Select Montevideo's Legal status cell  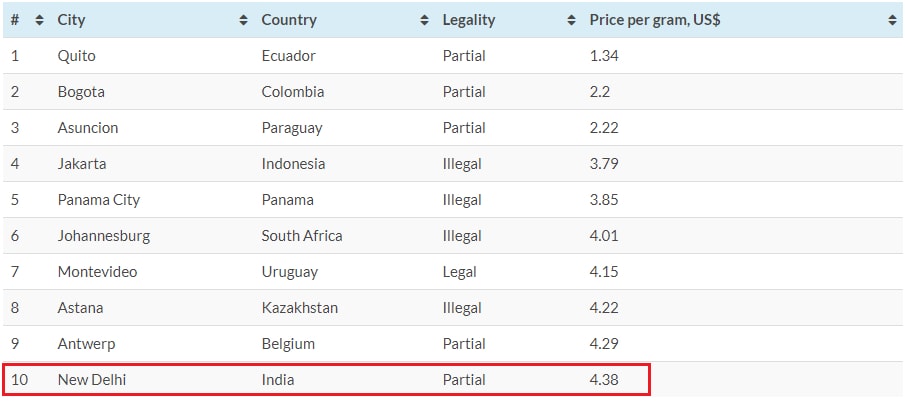[459, 272]
